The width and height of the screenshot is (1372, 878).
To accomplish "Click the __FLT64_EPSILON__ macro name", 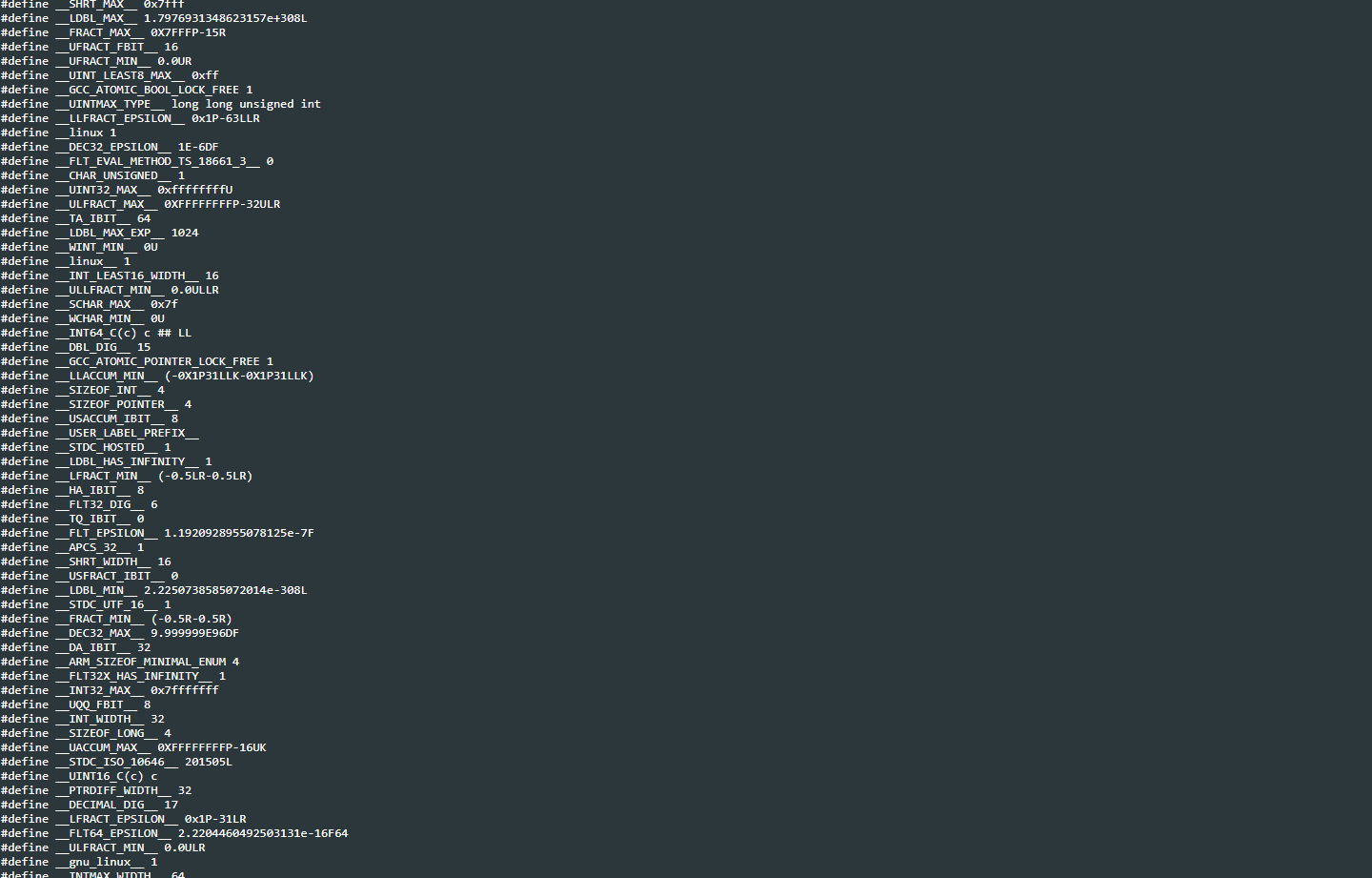I will tap(112, 833).
